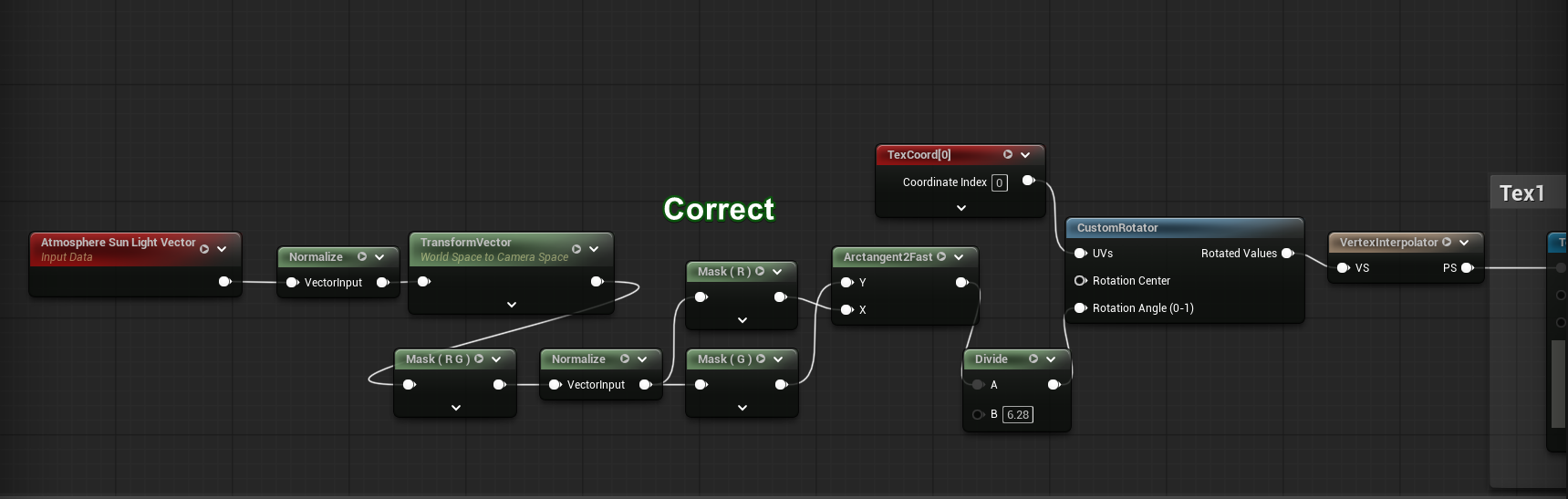Click the circular header icon on TransformVector node

point(576,249)
